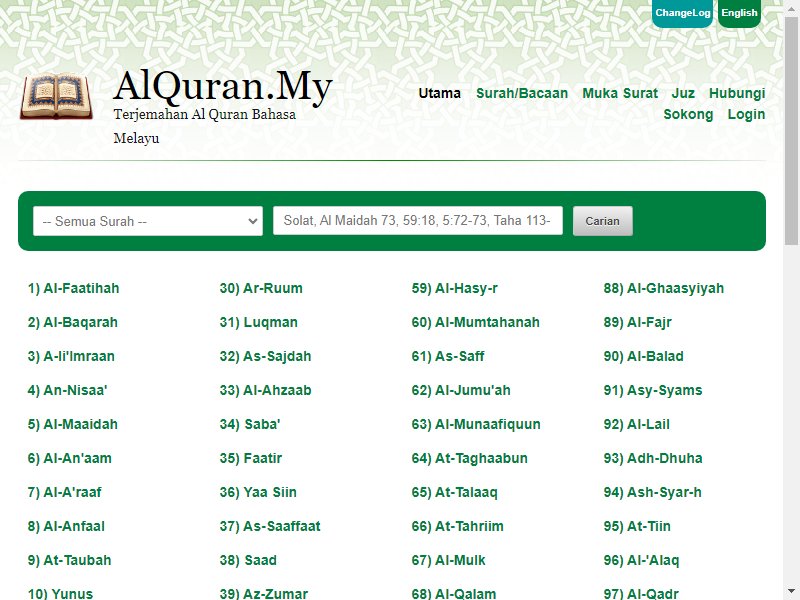
Task: Click the Login link
Action: [x=746, y=114]
